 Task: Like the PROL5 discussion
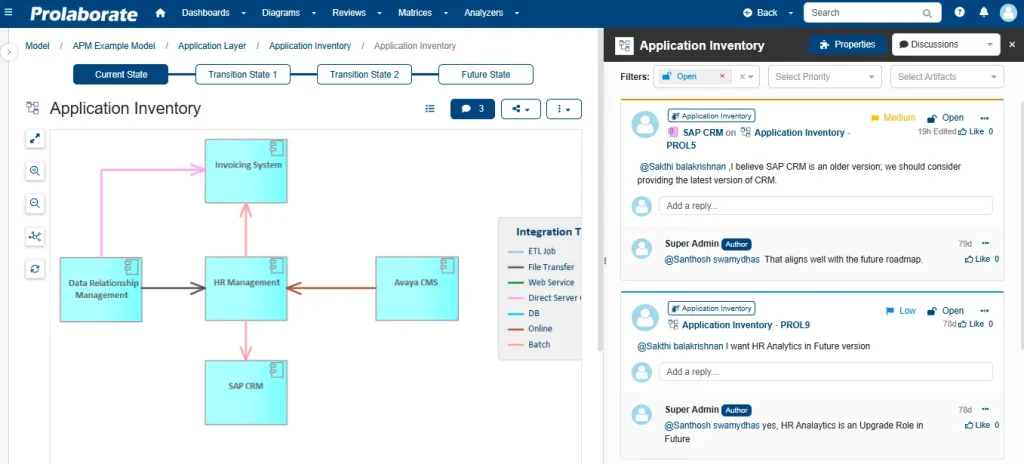(x=971, y=131)
